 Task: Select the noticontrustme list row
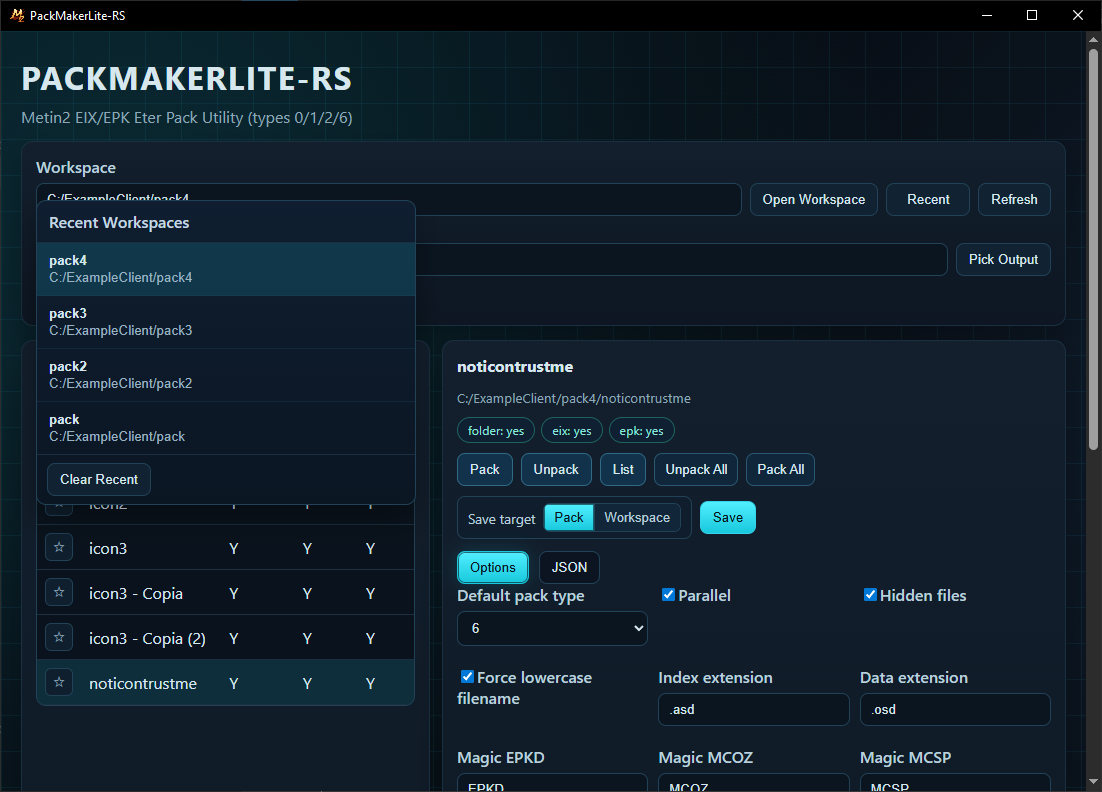click(226, 682)
